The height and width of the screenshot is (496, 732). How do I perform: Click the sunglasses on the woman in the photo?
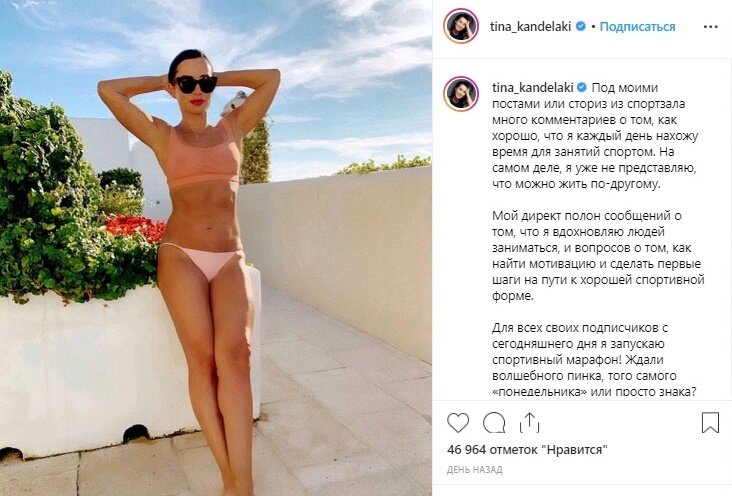(196, 84)
